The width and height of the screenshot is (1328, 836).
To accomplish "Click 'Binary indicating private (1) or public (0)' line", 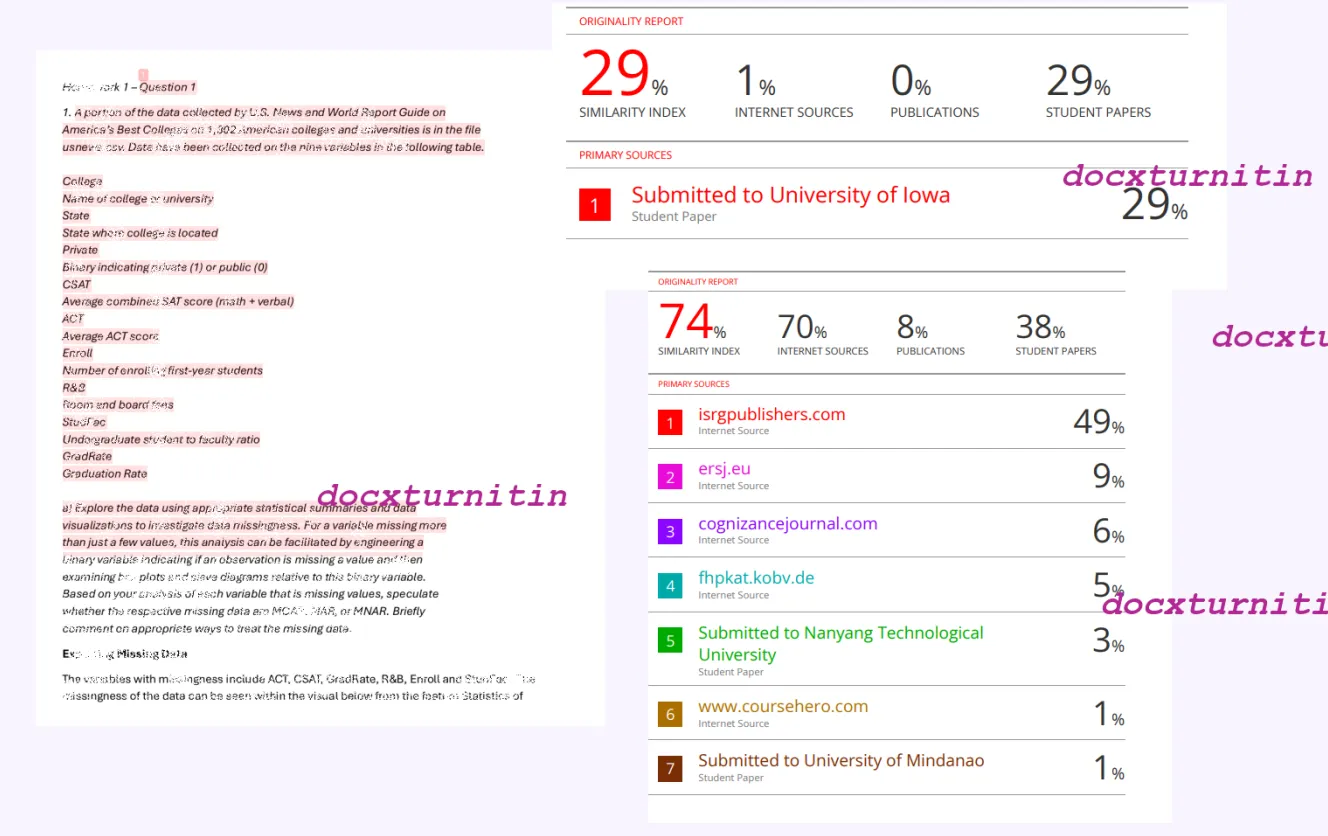I will coord(165,267).
